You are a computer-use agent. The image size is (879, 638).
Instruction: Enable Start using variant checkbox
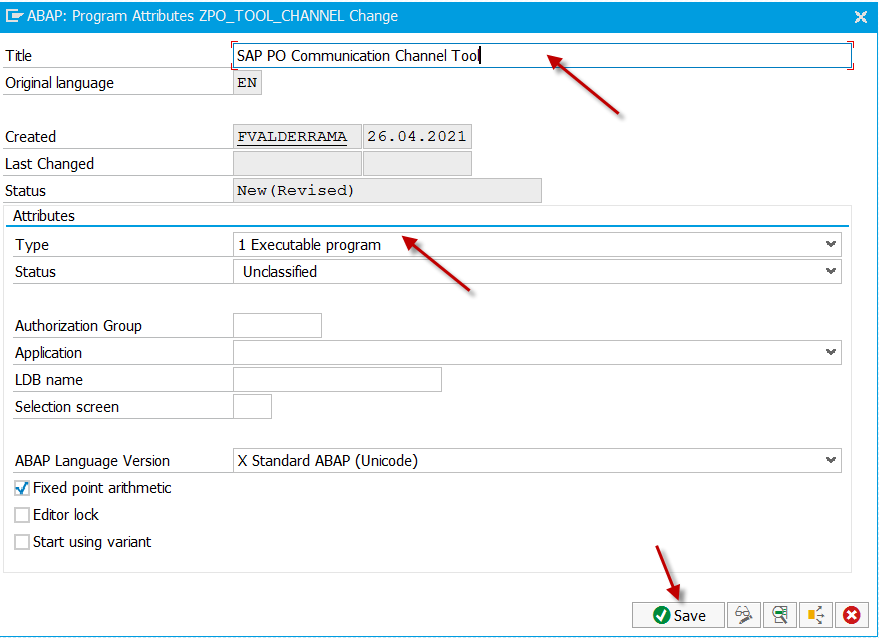click(22, 542)
